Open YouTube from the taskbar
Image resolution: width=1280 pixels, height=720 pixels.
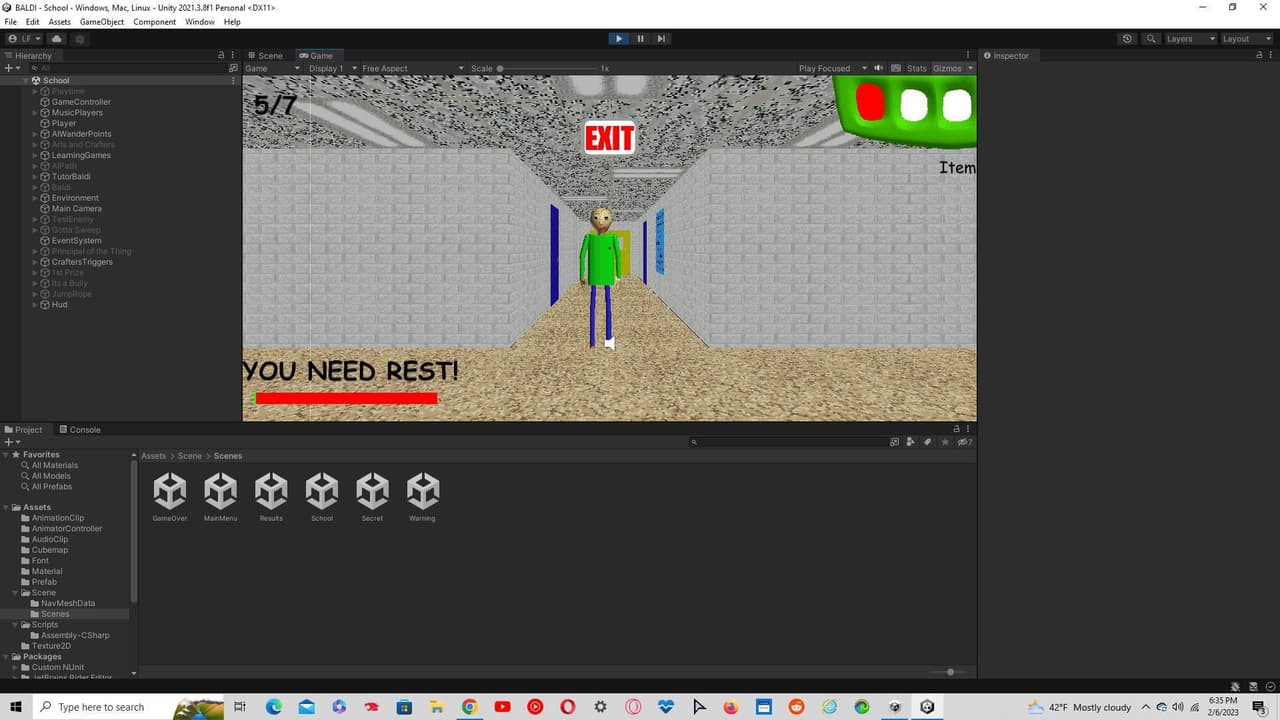pyautogui.click(x=502, y=707)
